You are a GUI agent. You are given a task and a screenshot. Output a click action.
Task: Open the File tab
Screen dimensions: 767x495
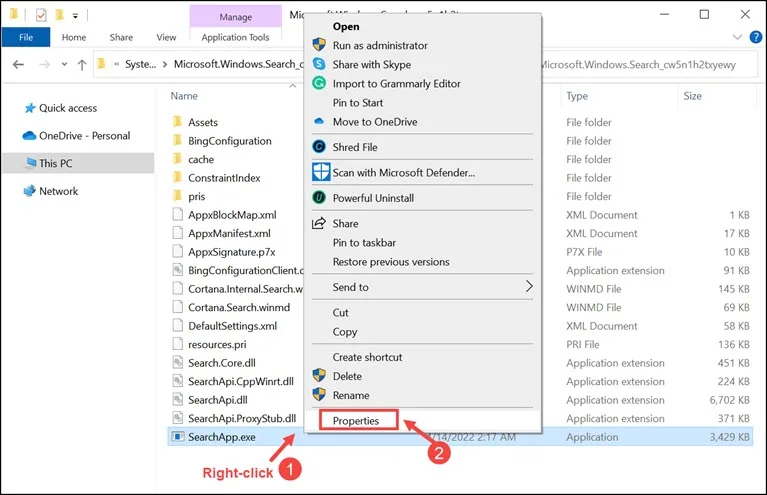(x=26, y=37)
